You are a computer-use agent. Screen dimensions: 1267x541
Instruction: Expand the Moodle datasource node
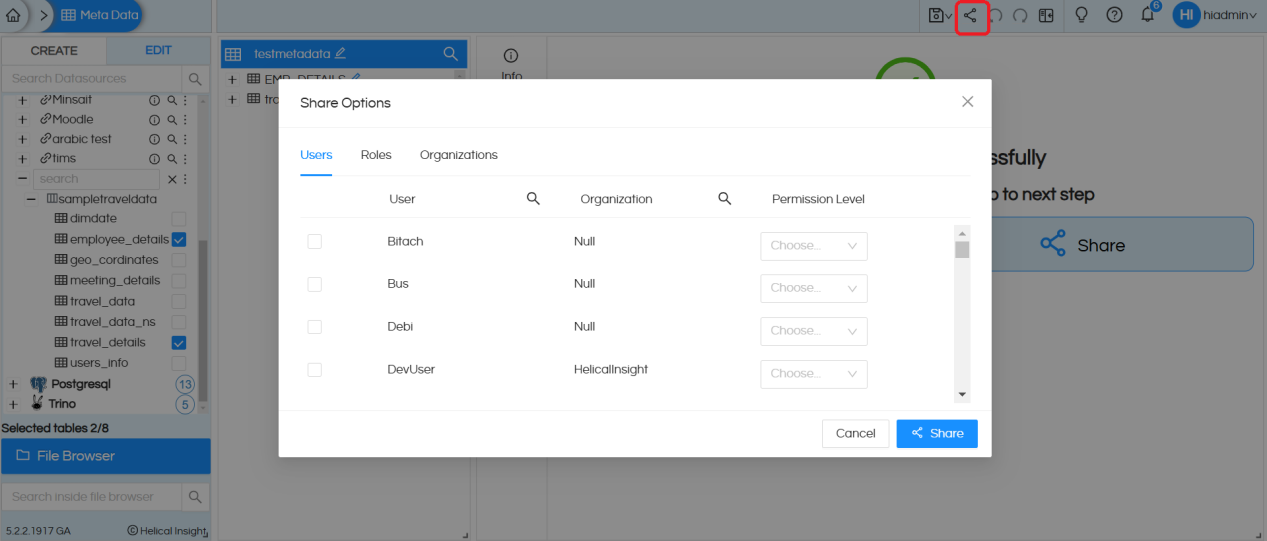[23, 119]
